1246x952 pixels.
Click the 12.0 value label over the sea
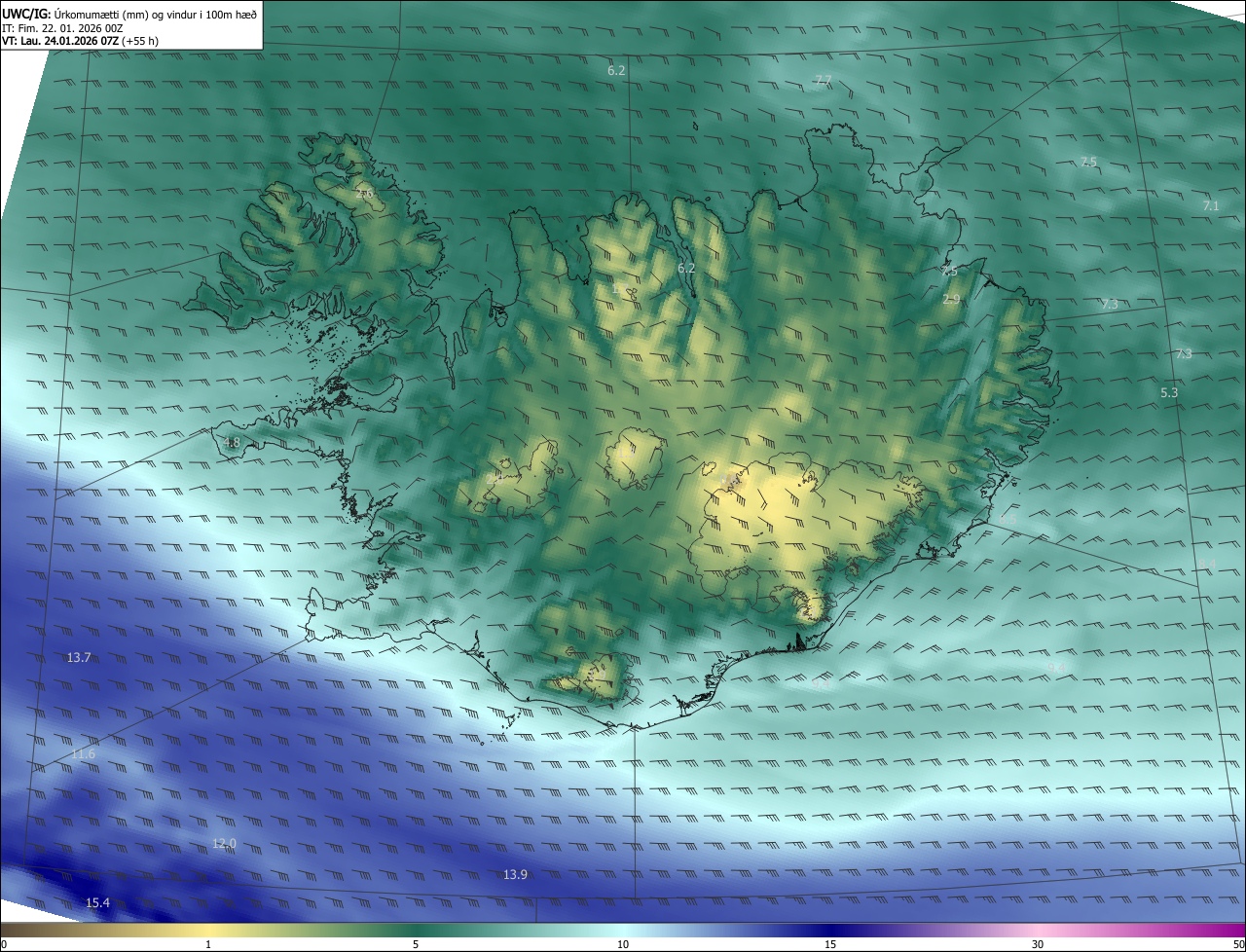click(224, 843)
